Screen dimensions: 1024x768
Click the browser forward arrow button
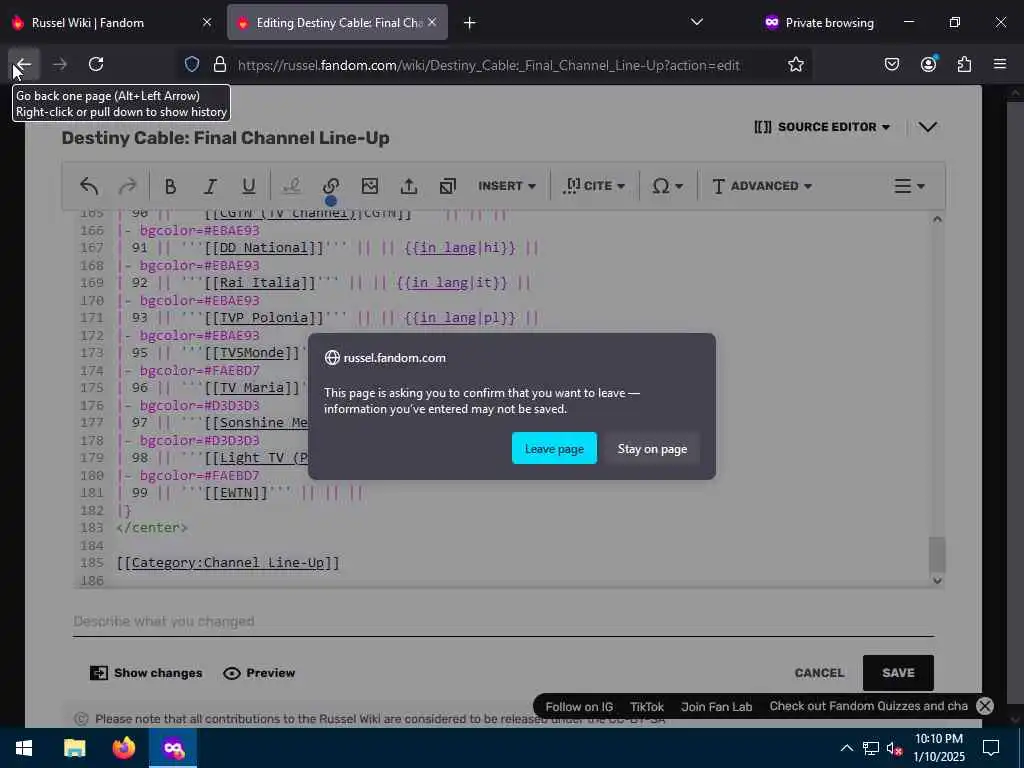pos(60,64)
